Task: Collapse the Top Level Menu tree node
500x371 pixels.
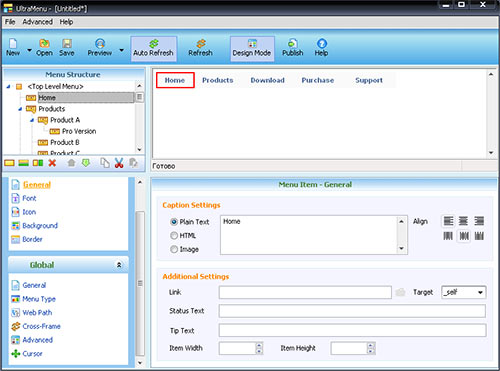Action: [x=8, y=87]
